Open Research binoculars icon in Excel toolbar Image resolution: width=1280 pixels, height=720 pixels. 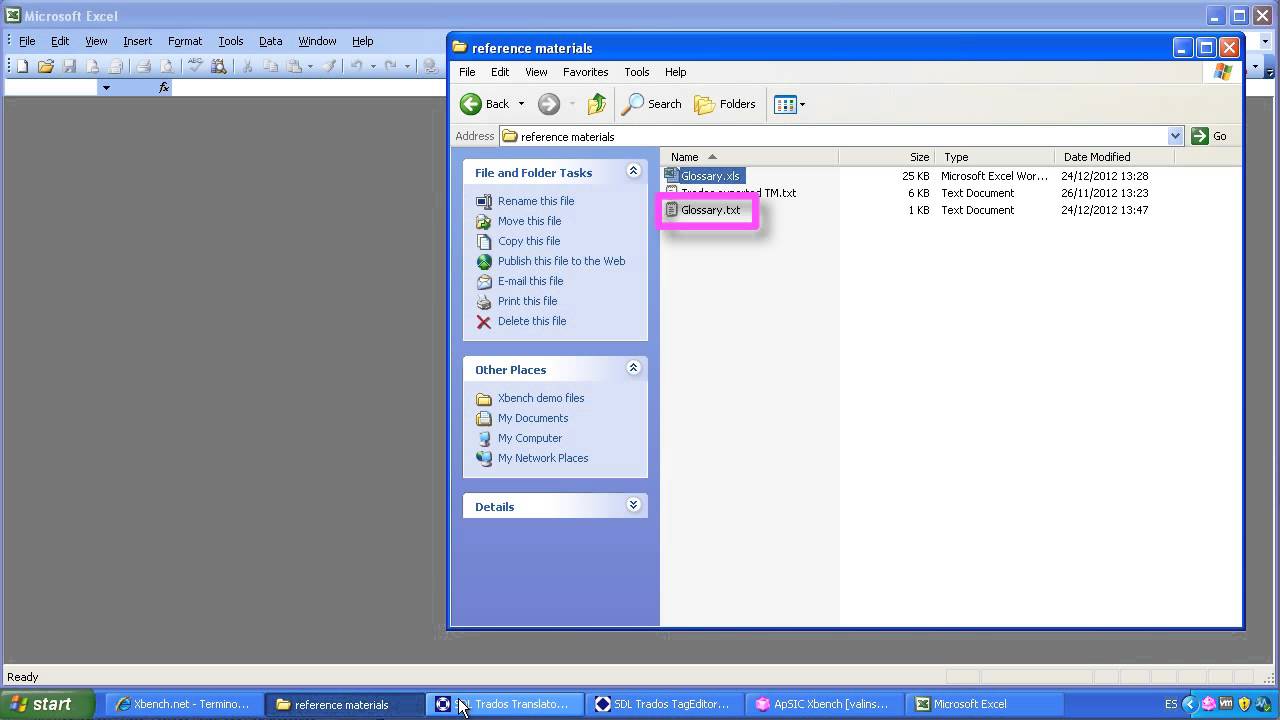click(218, 66)
